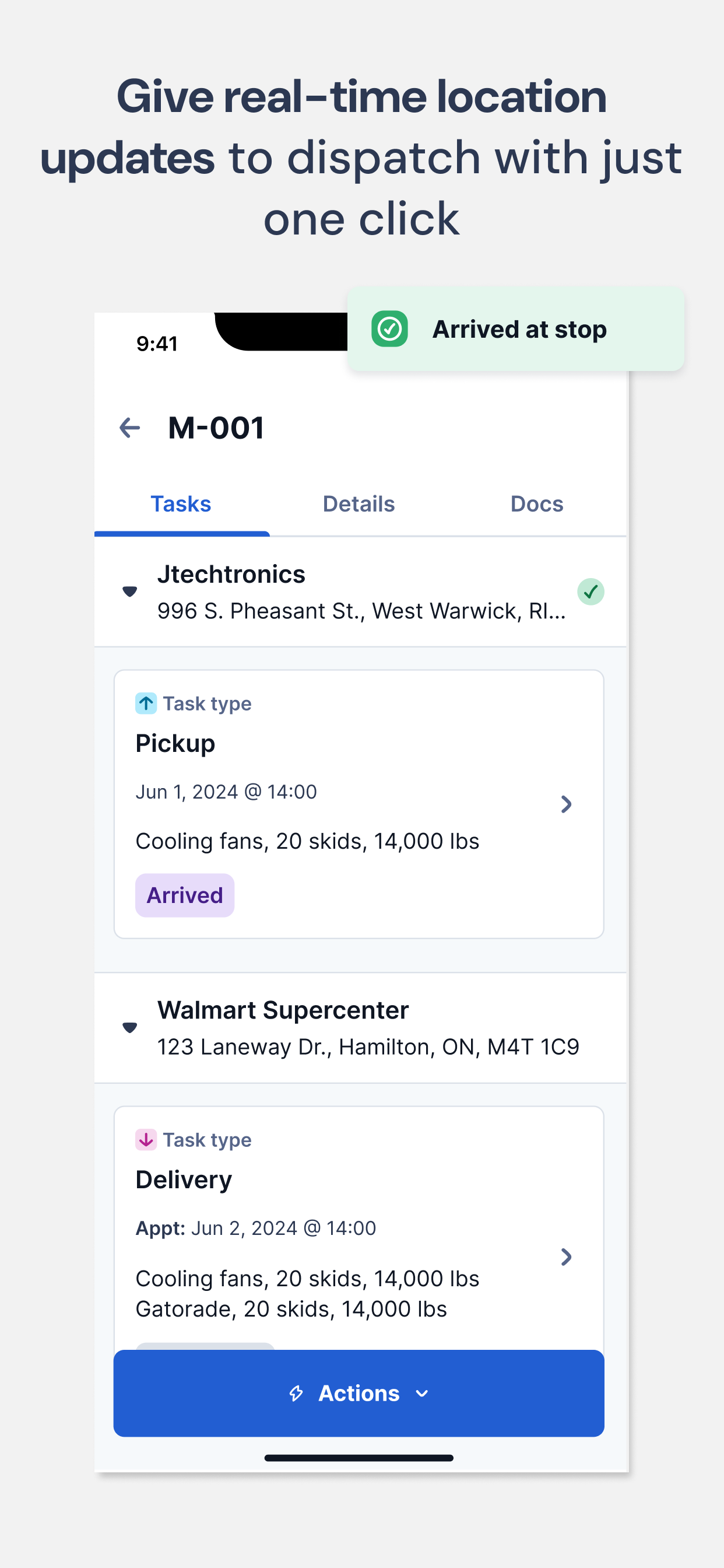Collapse the Jtechtronics stop section
Viewport: 724px width, 1568px height.
(x=129, y=591)
